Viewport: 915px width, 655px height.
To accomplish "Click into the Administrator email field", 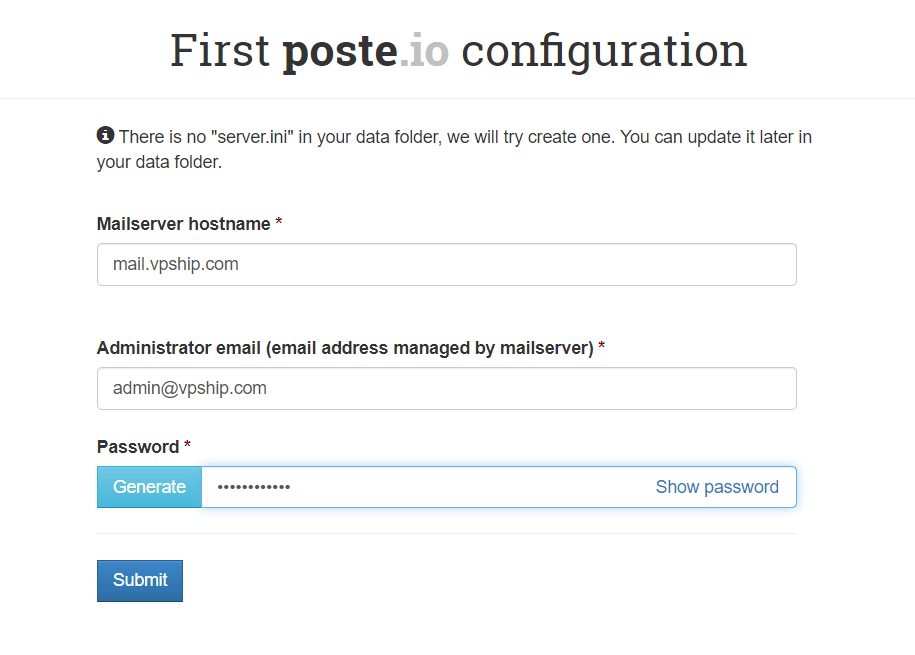I will tap(446, 389).
